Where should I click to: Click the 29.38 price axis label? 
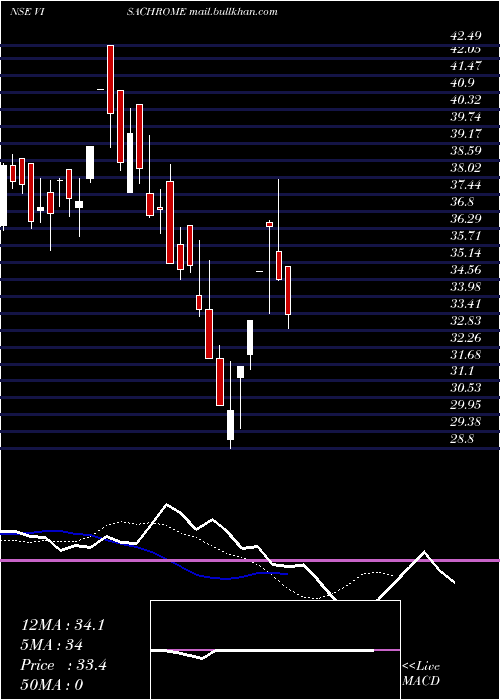pos(466,421)
